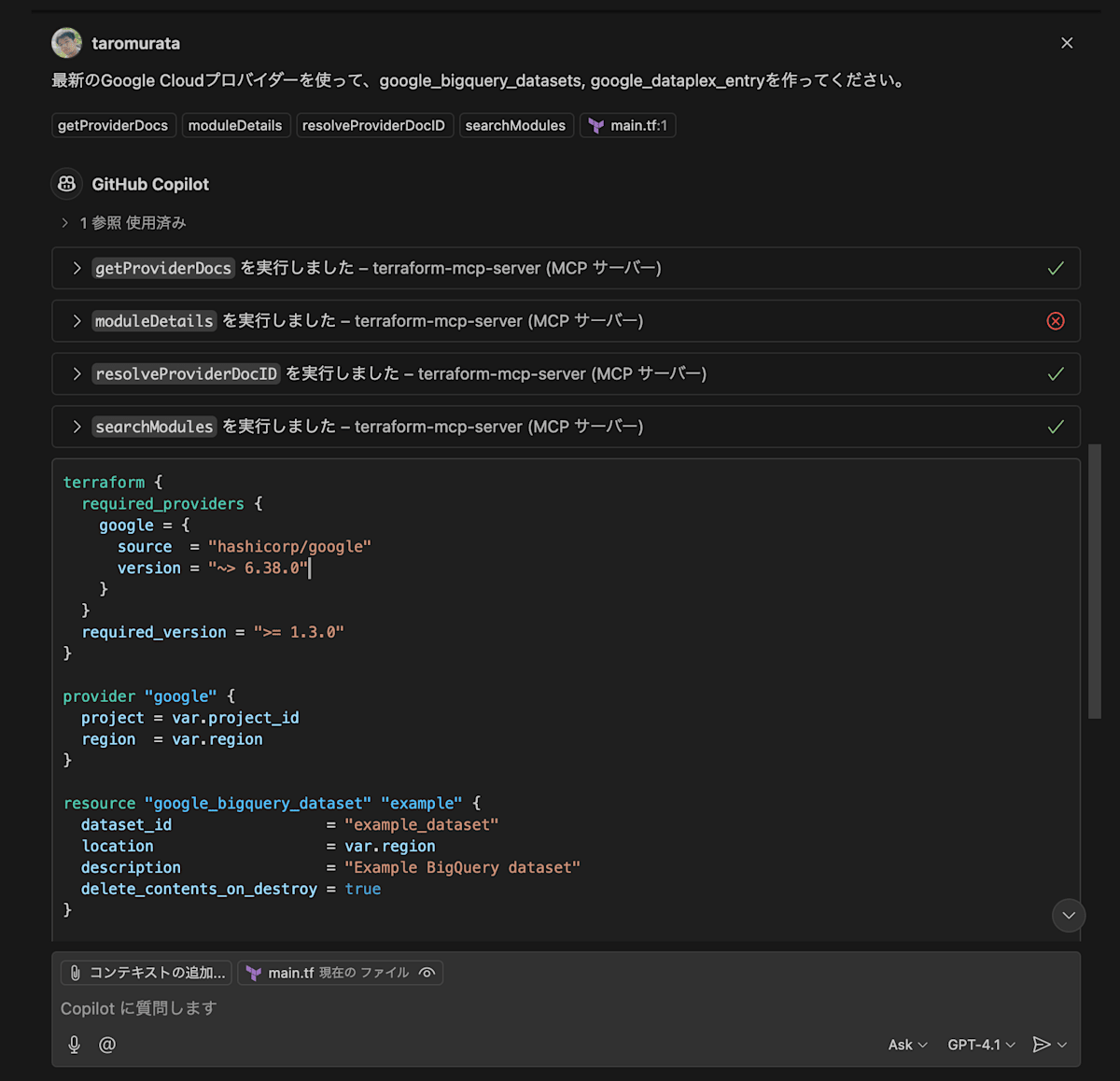Open the send options dropdown chevron
This screenshot has width=1120, height=1081.
1062,1045
